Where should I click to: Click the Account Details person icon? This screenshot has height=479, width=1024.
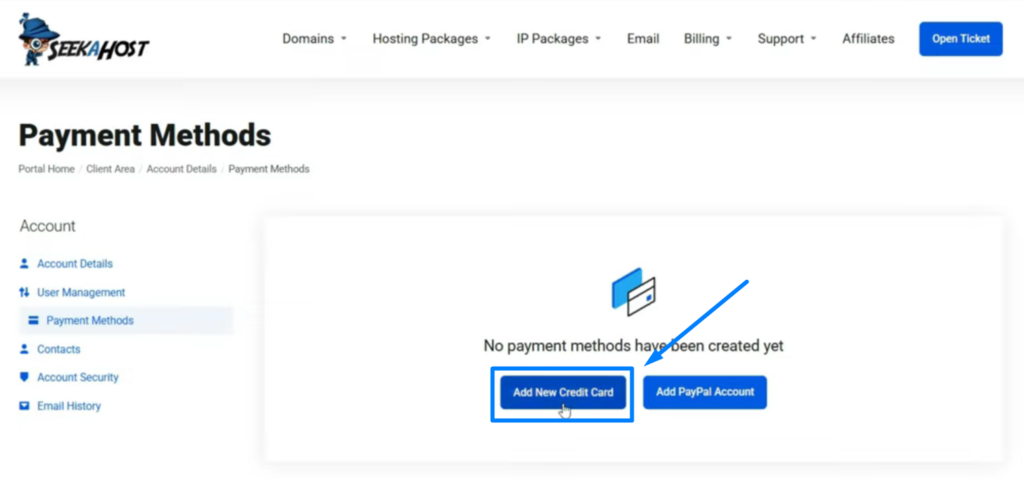pyautogui.click(x=24, y=263)
